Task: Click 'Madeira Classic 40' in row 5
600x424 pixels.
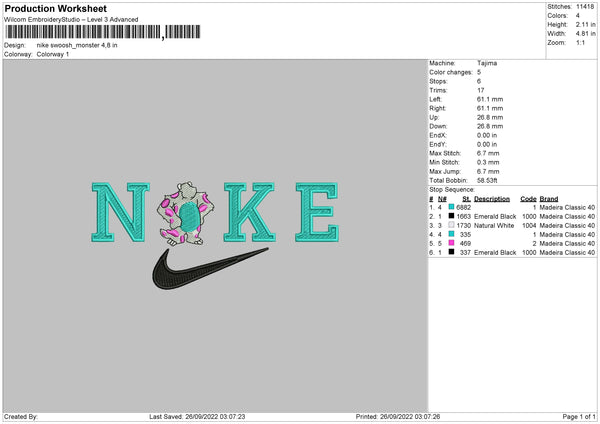Action: 567,243
